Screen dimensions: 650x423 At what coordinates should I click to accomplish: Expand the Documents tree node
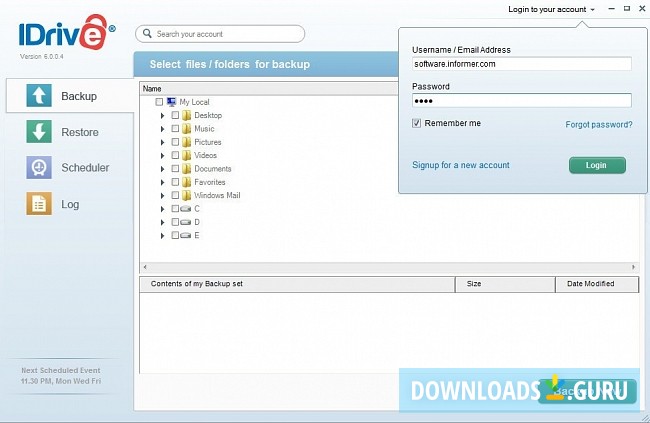pos(162,169)
